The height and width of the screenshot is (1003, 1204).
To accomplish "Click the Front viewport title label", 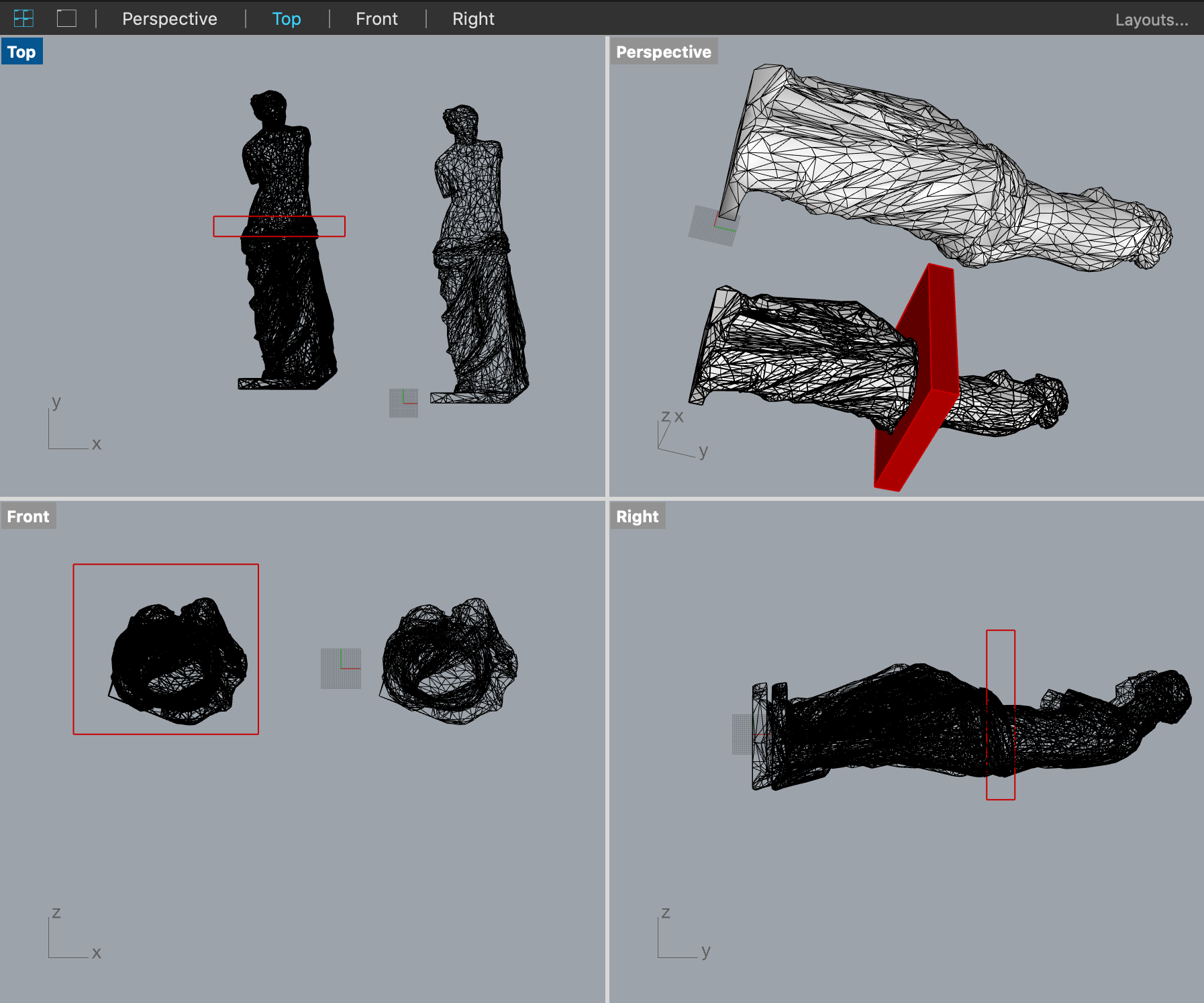I will pyautogui.click(x=28, y=516).
